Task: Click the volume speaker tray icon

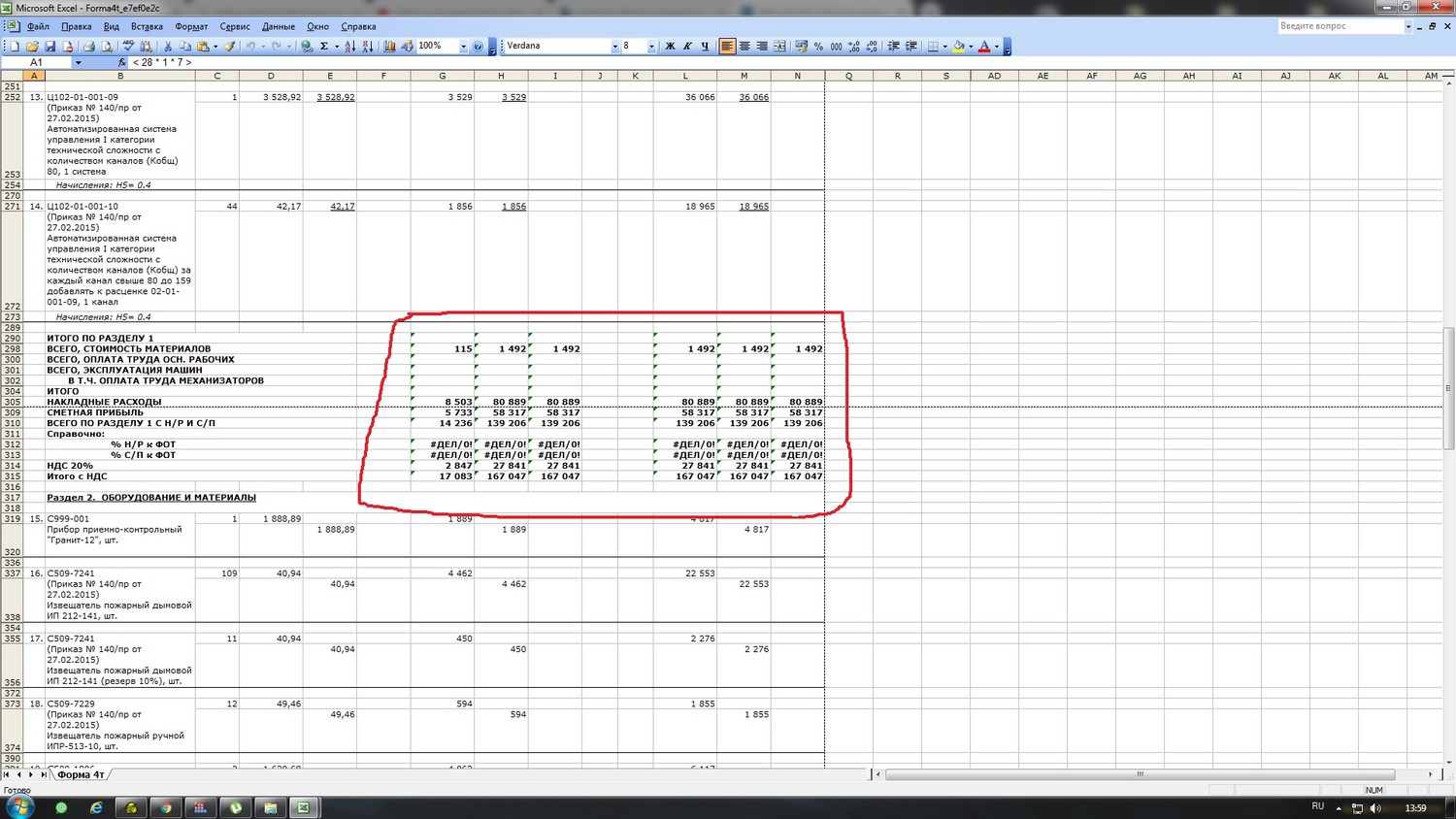Action: 1375,807
